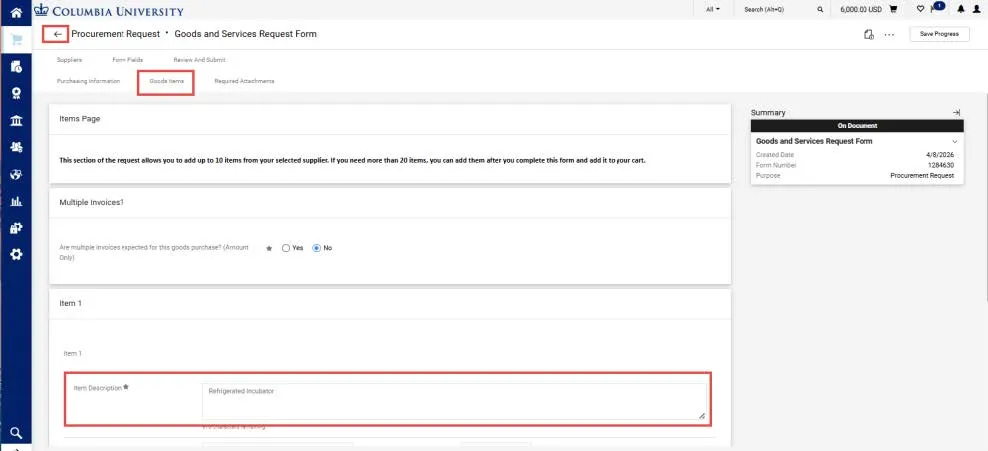Open the Accounts Payable bank sidebar icon
This screenshot has width=988, height=451.
(x=16, y=120)
